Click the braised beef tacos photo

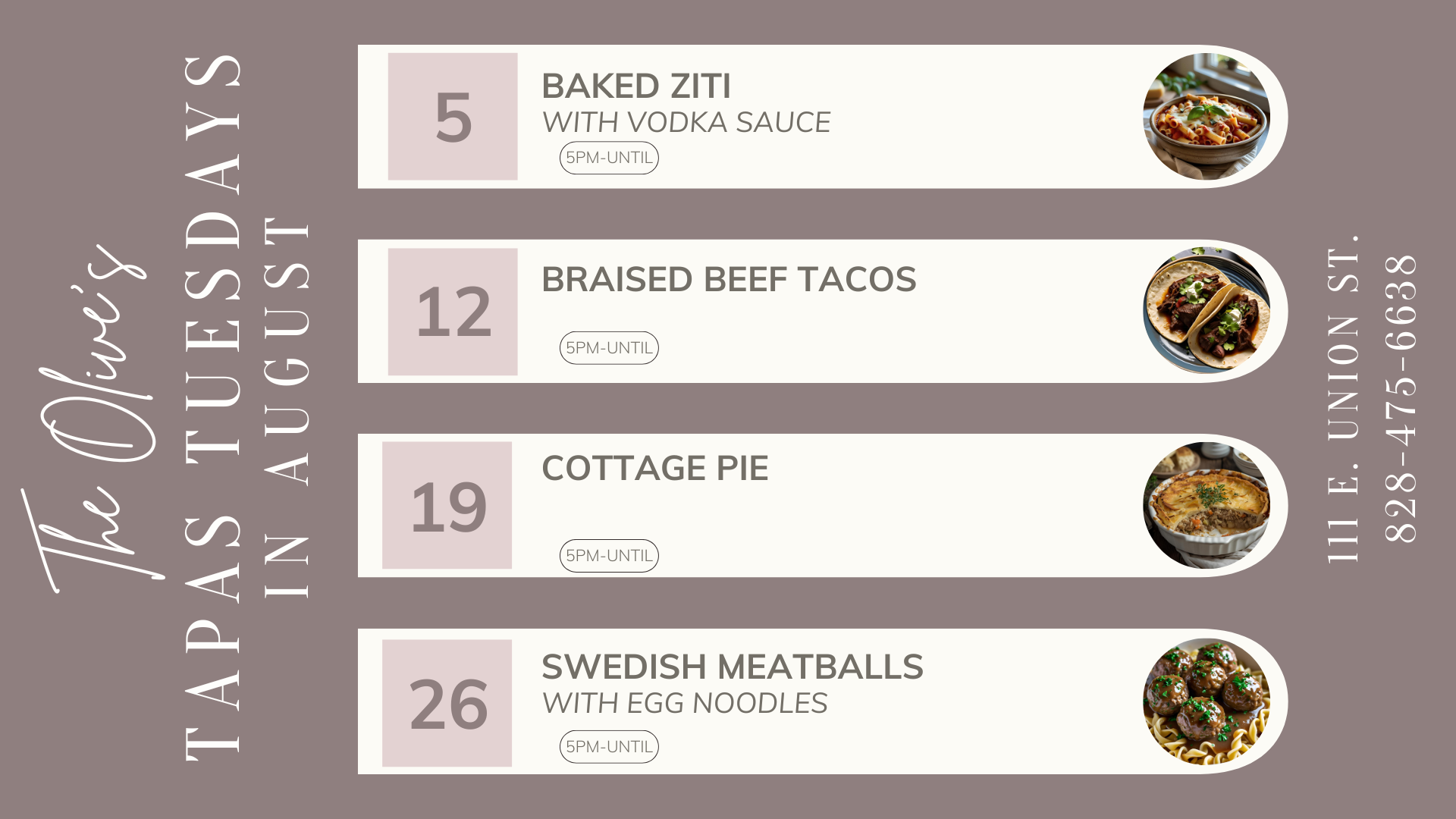tap(1207, 311)
